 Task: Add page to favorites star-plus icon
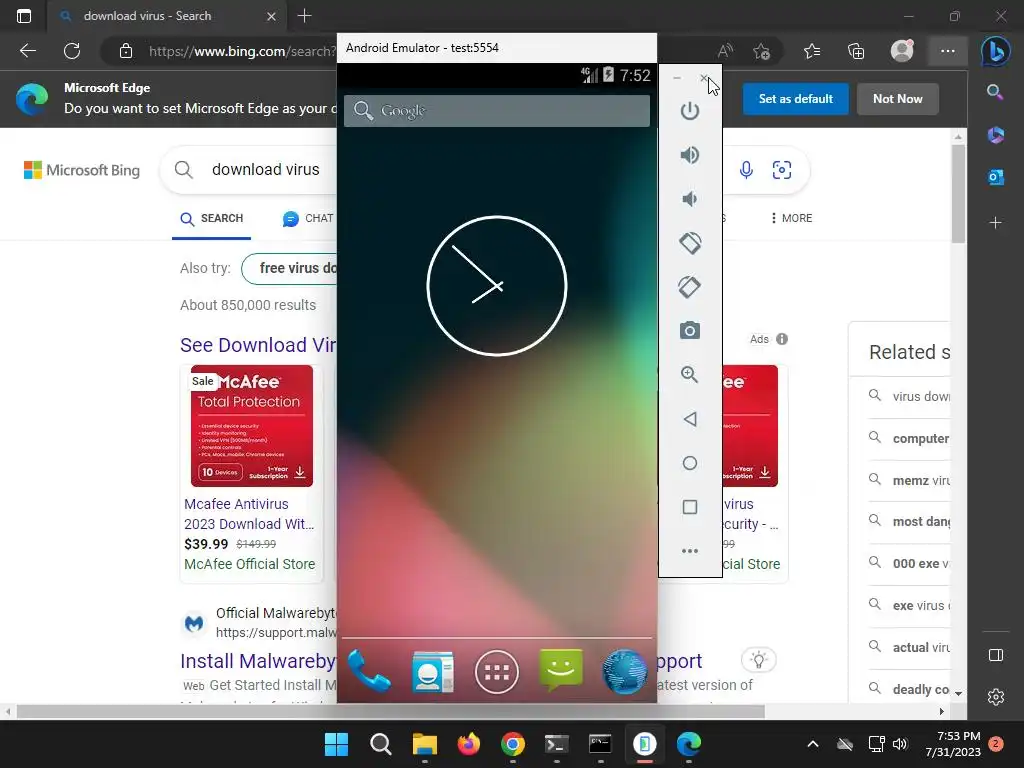761,51
